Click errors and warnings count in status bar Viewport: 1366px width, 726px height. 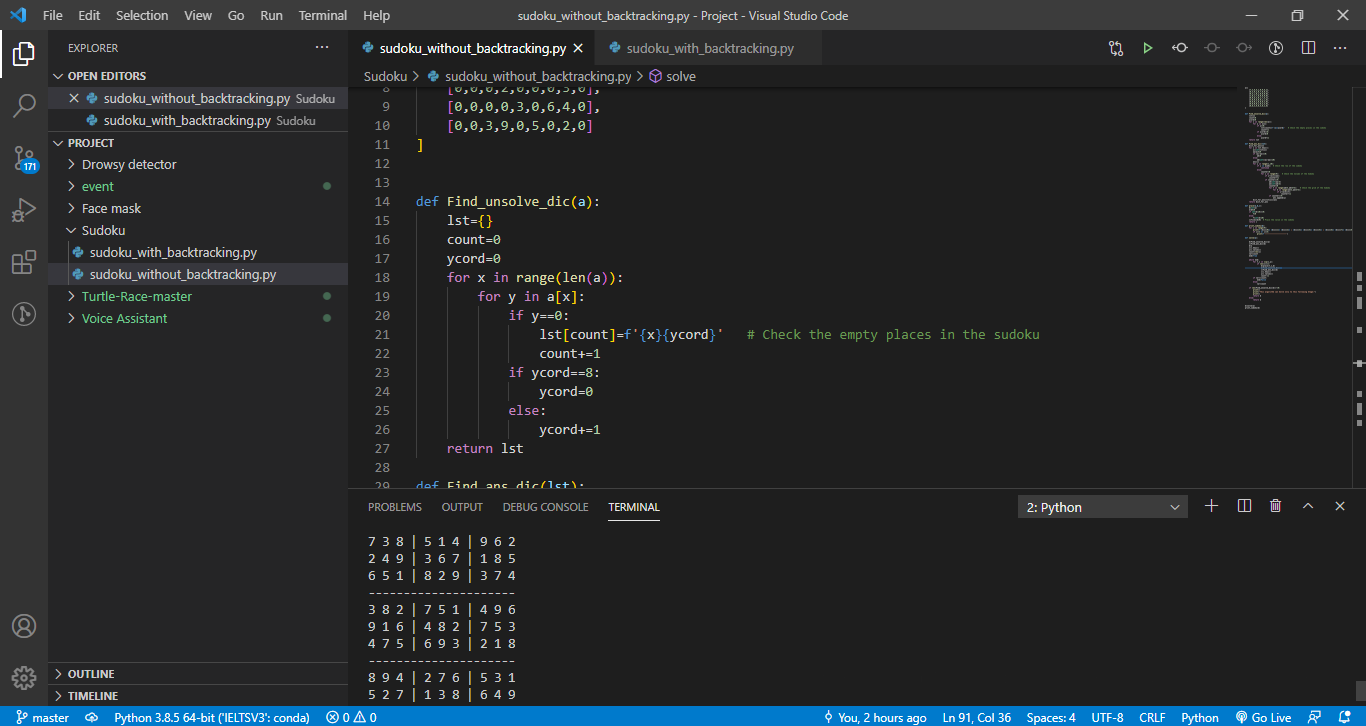click(x=352, y=717)
